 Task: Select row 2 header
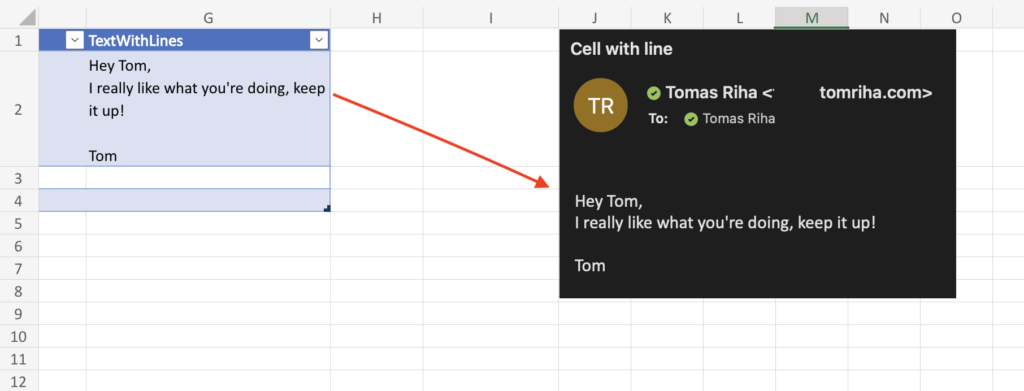click(18, 109)
